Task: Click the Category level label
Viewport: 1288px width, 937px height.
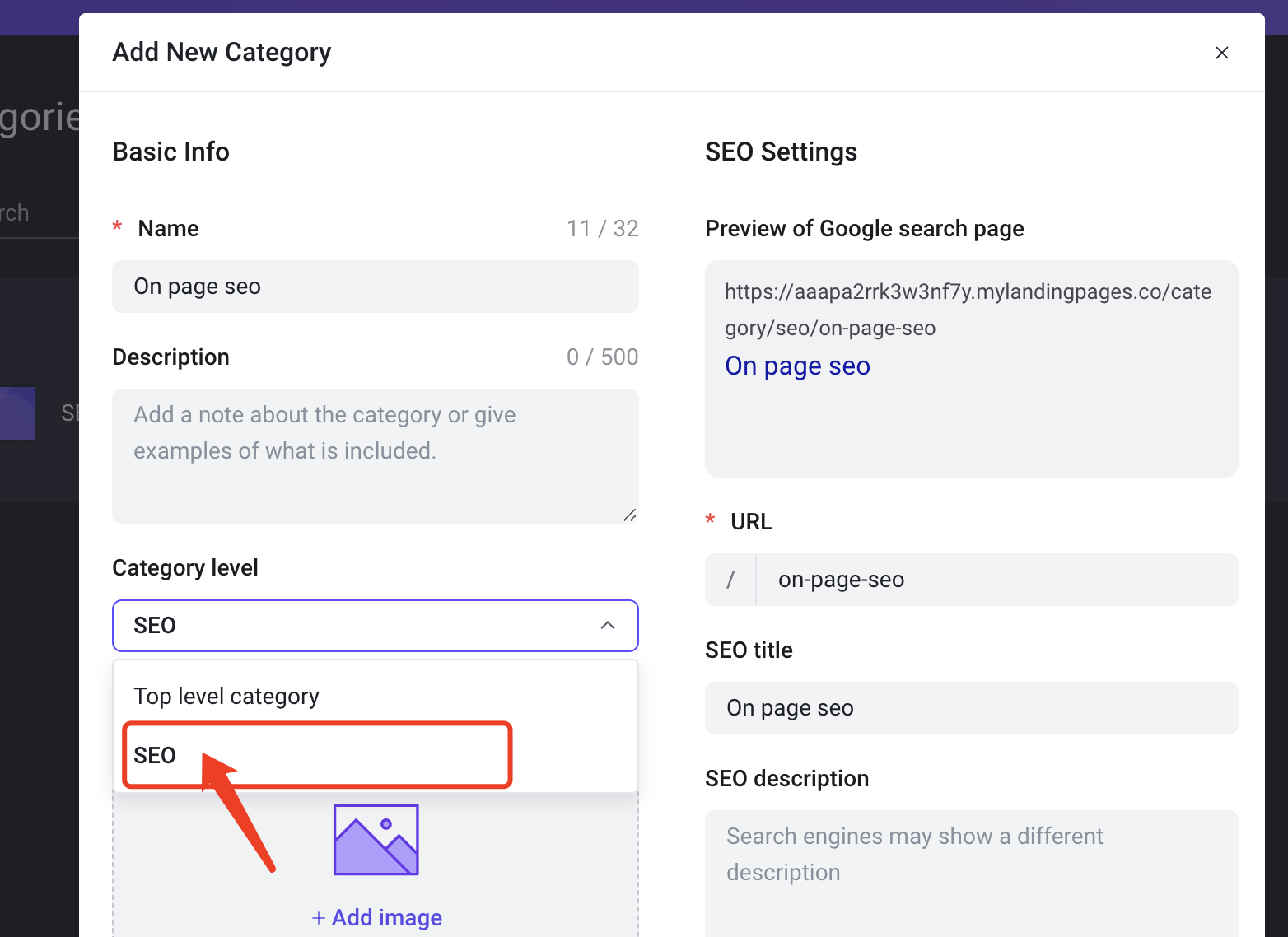Action: coord(185,567)
